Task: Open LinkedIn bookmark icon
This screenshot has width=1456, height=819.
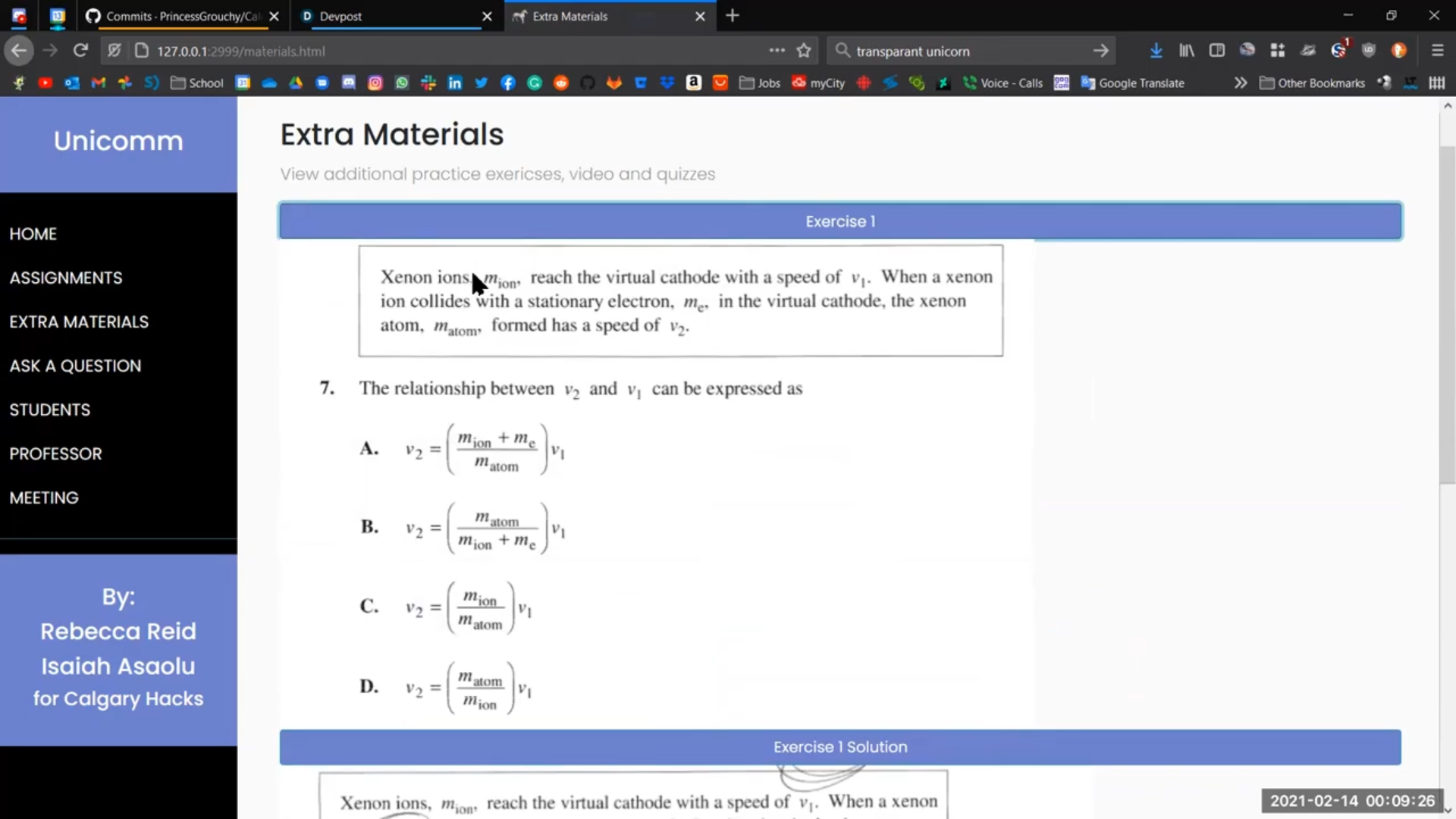Action: [x=454, y=83]
